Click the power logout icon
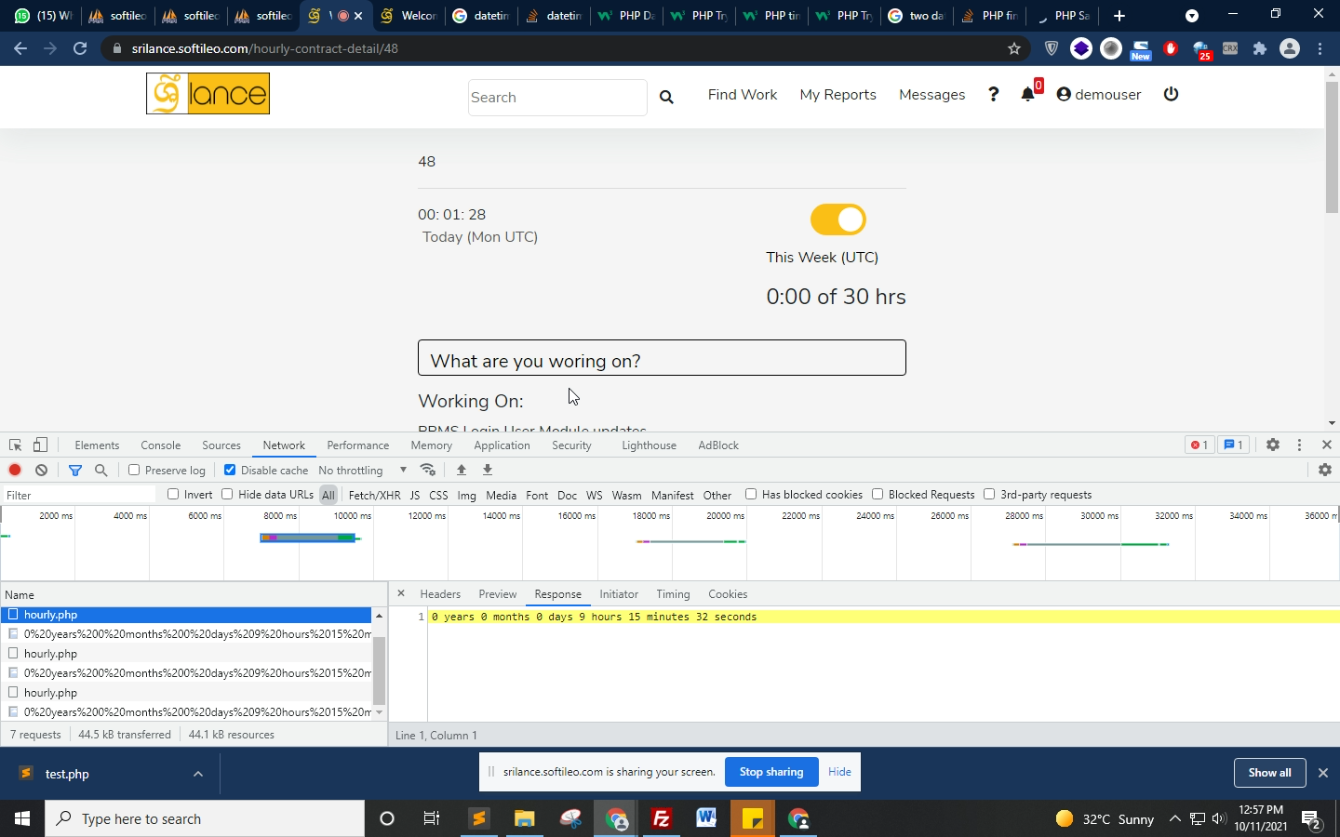 click(1171, 94)
